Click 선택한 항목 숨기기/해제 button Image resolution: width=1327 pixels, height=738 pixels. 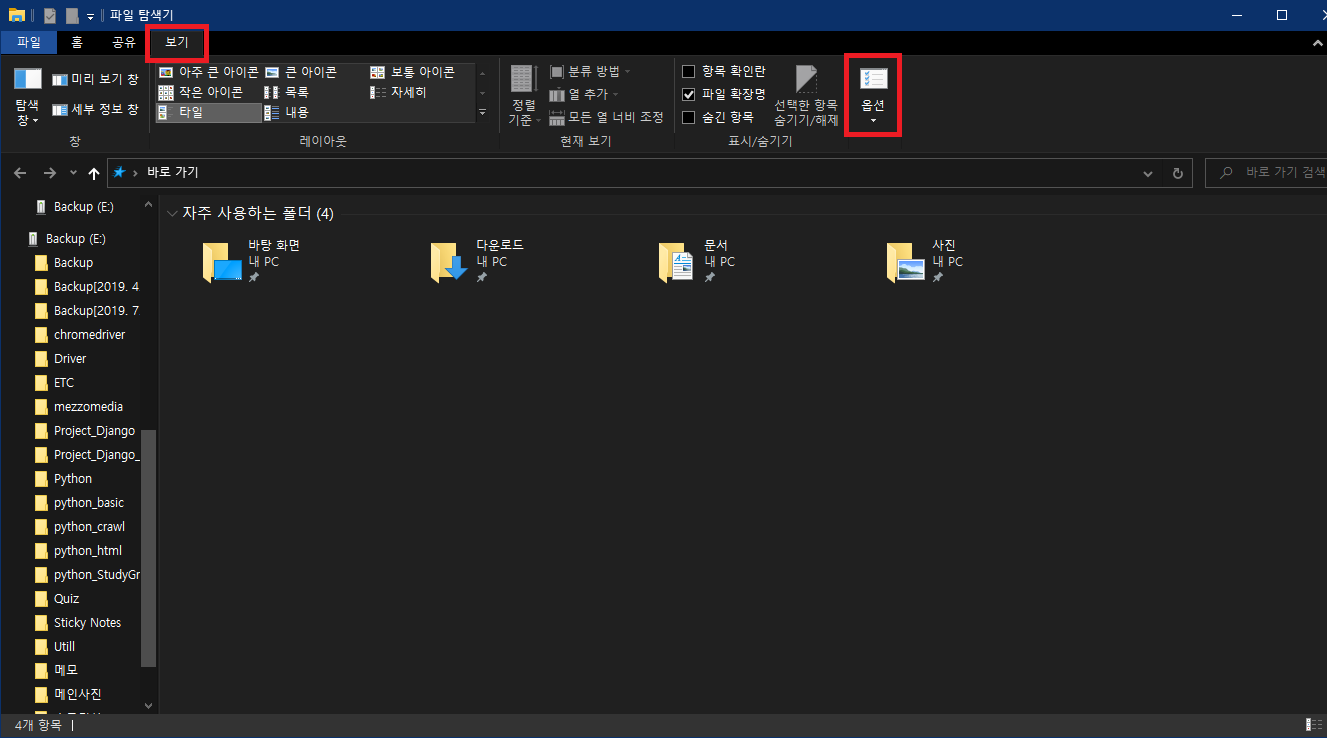coord(806,96)
